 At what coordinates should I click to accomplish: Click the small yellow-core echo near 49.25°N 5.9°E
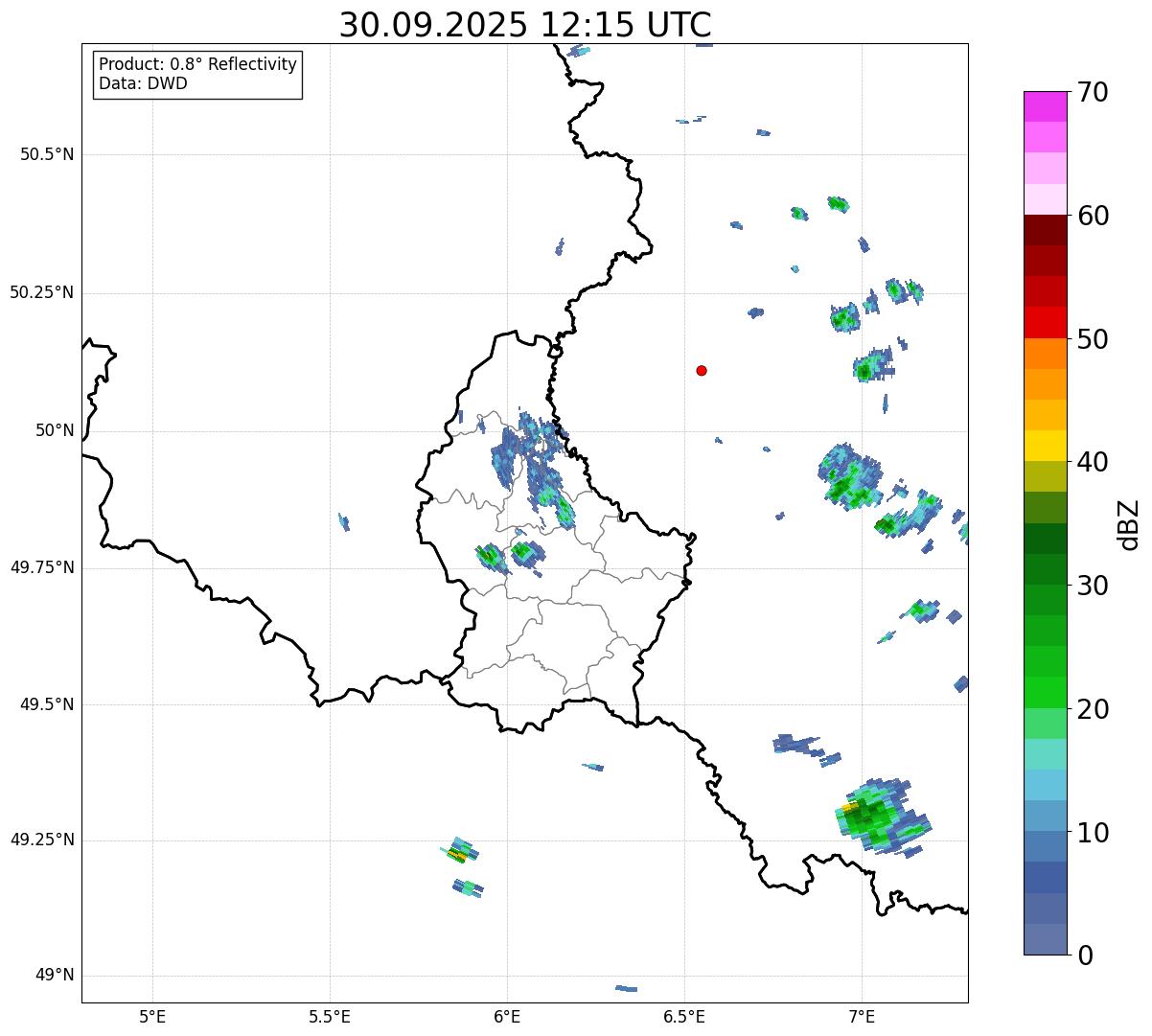click(x=461, y=850)
